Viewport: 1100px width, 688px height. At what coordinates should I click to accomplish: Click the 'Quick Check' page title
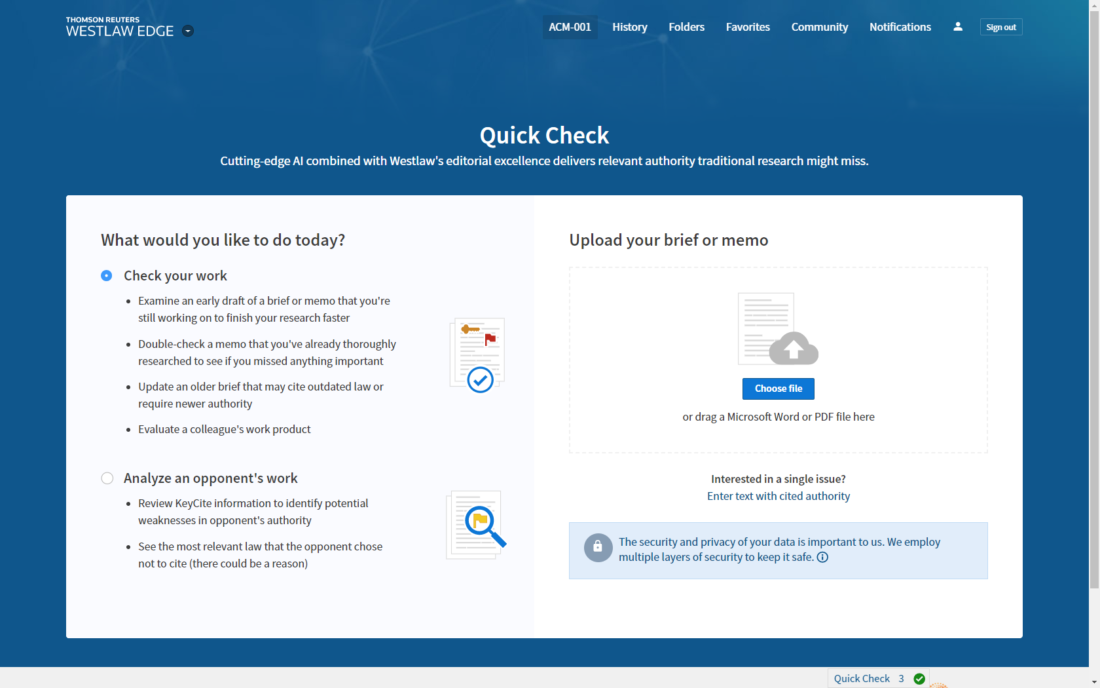544,135
